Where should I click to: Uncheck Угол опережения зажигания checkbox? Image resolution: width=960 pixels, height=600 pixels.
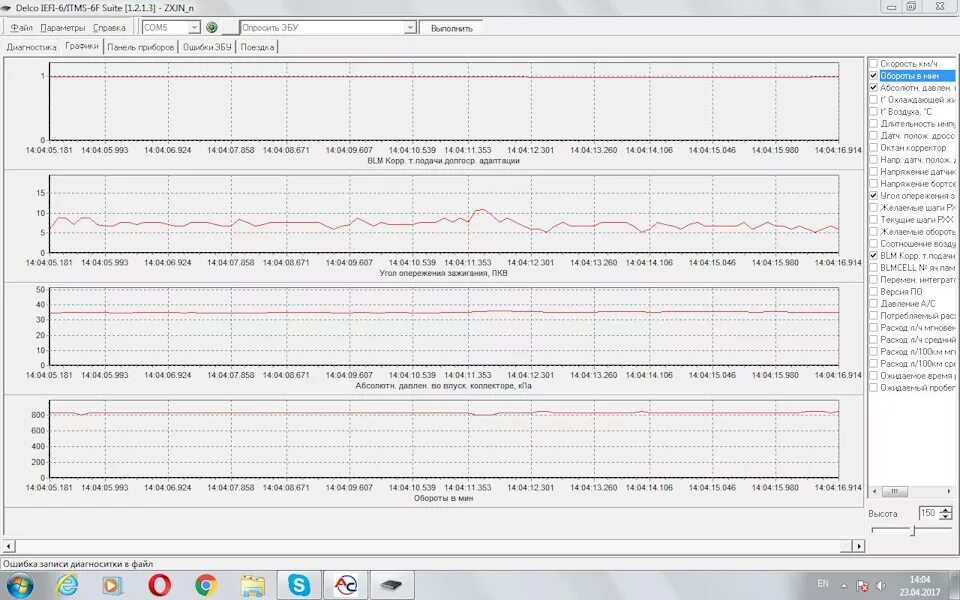[x=874, y=195]
